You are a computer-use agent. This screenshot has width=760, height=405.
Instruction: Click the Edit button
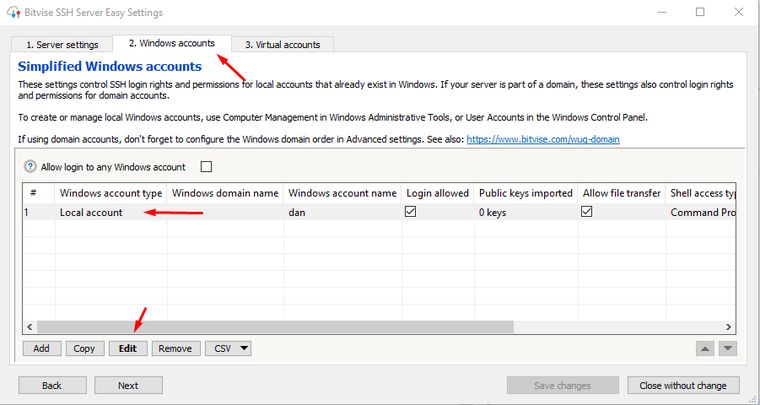coord(128,348)
